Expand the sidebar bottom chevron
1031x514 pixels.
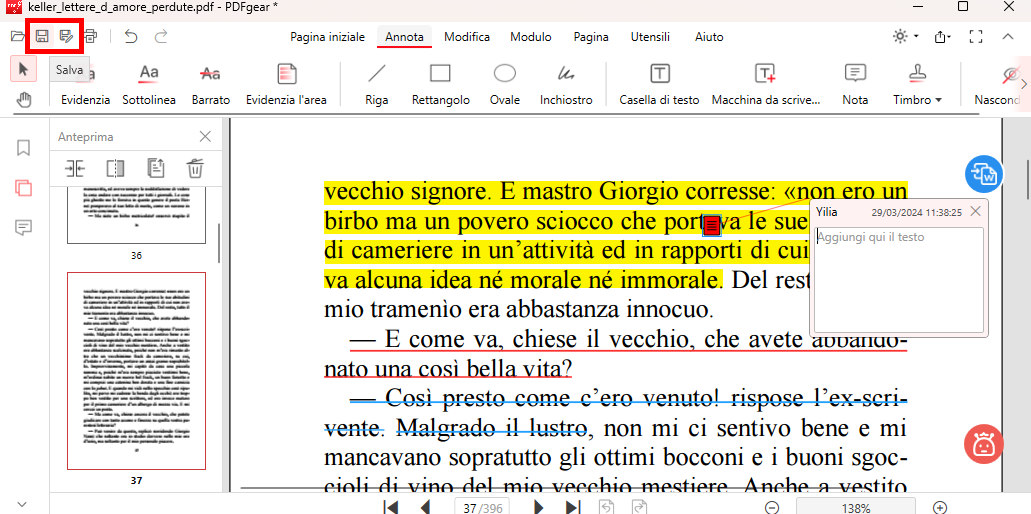pyautogui.click(x=22, y=505)
